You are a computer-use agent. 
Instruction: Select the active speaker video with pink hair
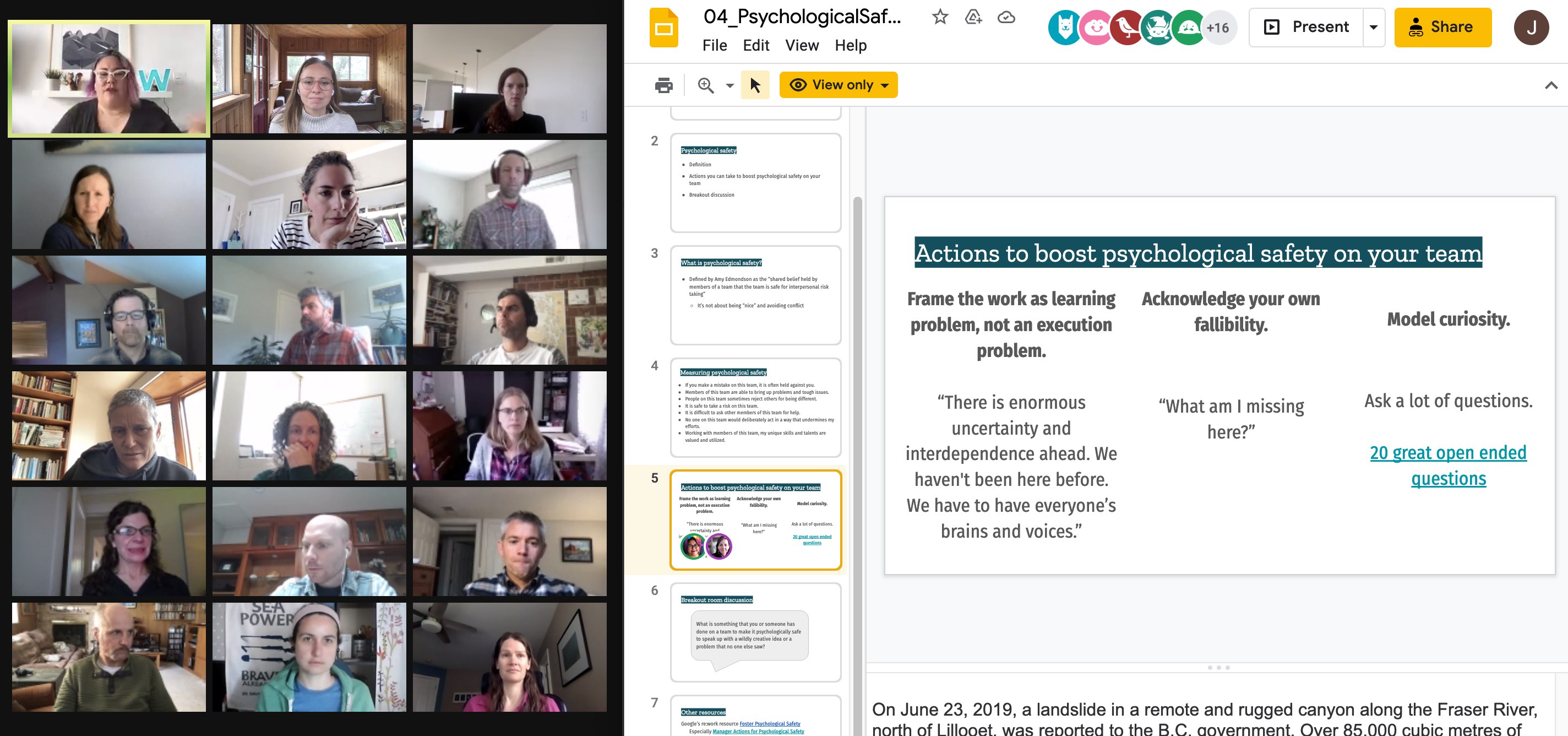pyautogui.click(x=109, y=78)
